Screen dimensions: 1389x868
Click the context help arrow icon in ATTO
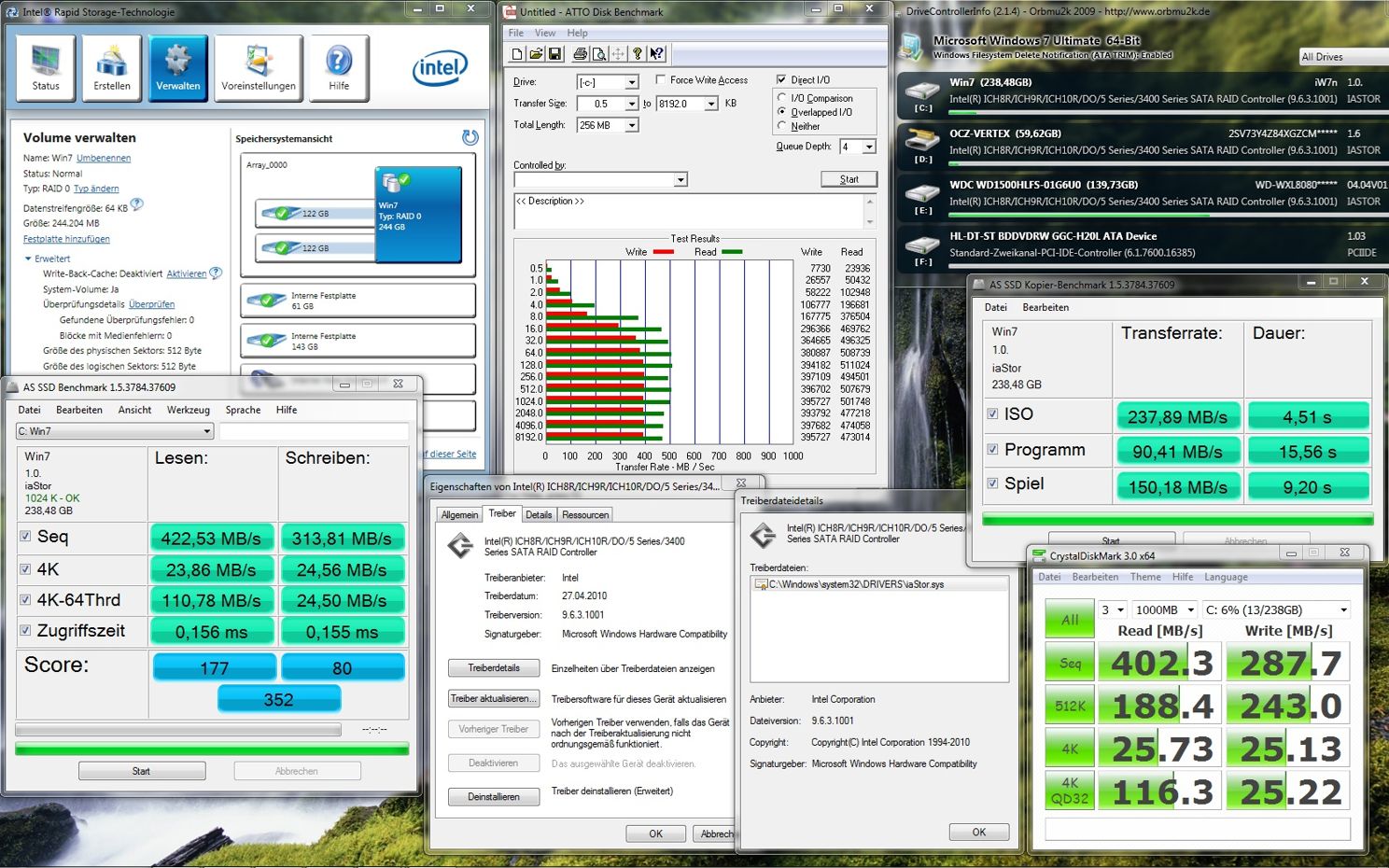(x=657, y=54)
